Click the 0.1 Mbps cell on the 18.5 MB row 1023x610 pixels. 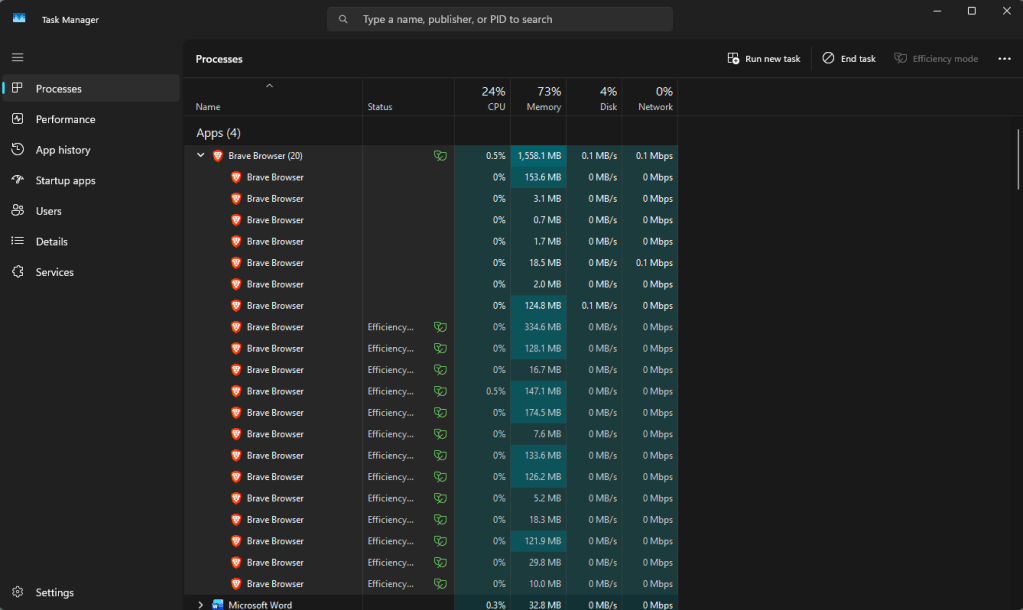(x=650, y=262)
